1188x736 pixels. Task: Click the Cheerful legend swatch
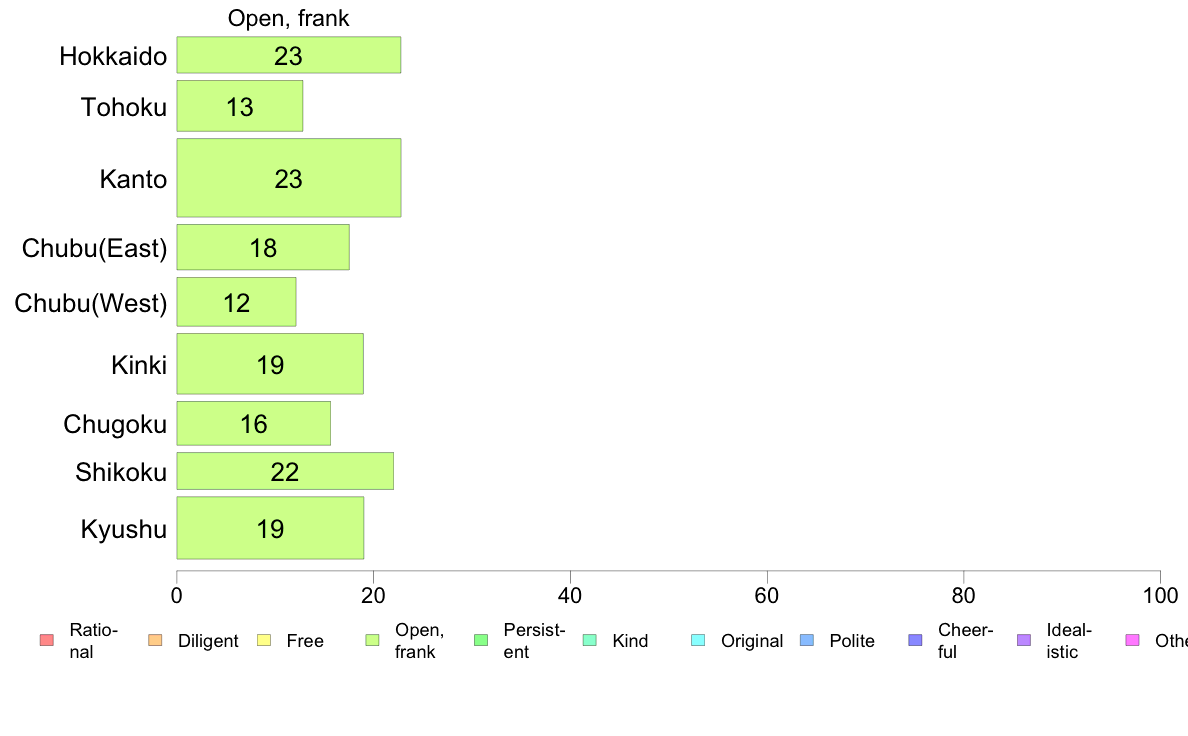915,640
